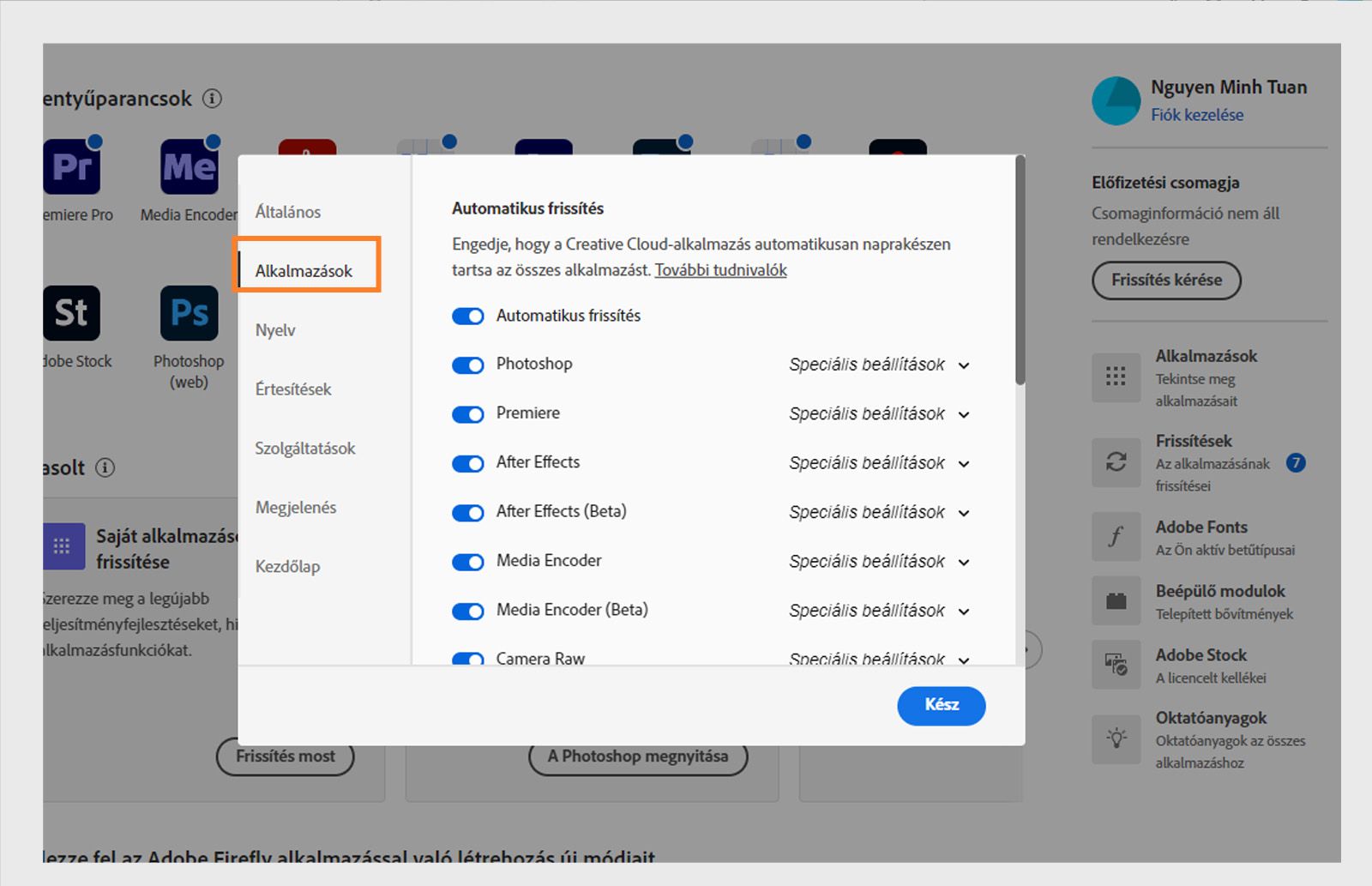This screenshot has height=886, width=1372.
Task: Toggle Media Encoder auto-update switch
Action: [468, 563]
